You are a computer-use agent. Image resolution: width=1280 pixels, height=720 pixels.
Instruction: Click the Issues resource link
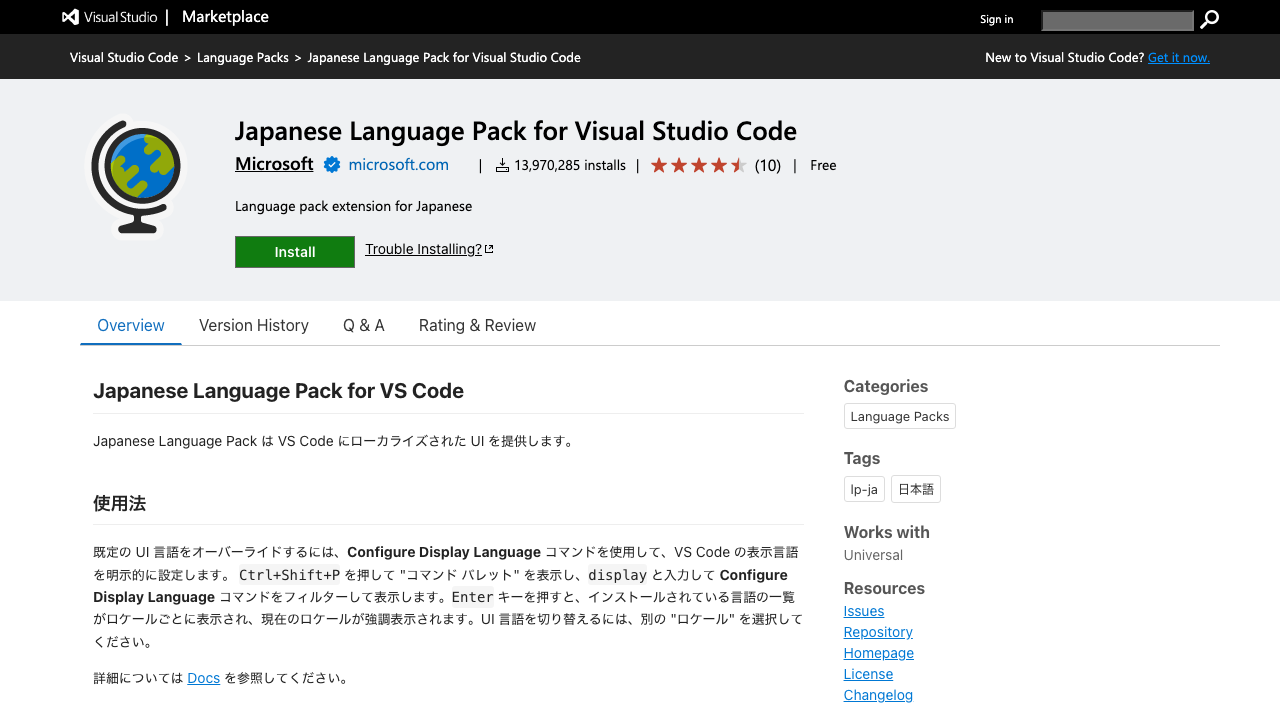pyautogui.click(x=863, y=610)
